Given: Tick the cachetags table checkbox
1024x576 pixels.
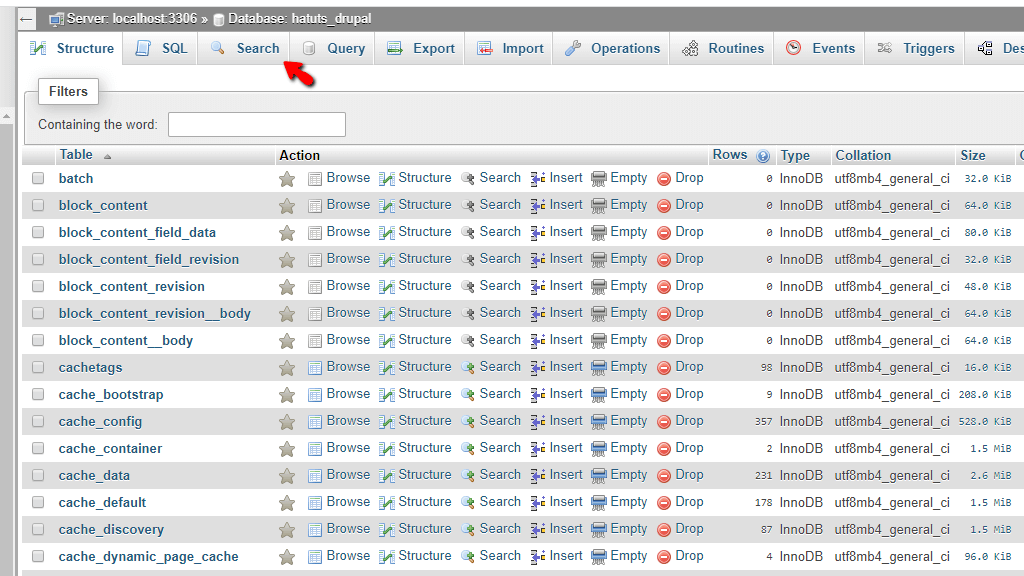Looking at the screenshot, I should pyautogui.click(x=38, y=367).
